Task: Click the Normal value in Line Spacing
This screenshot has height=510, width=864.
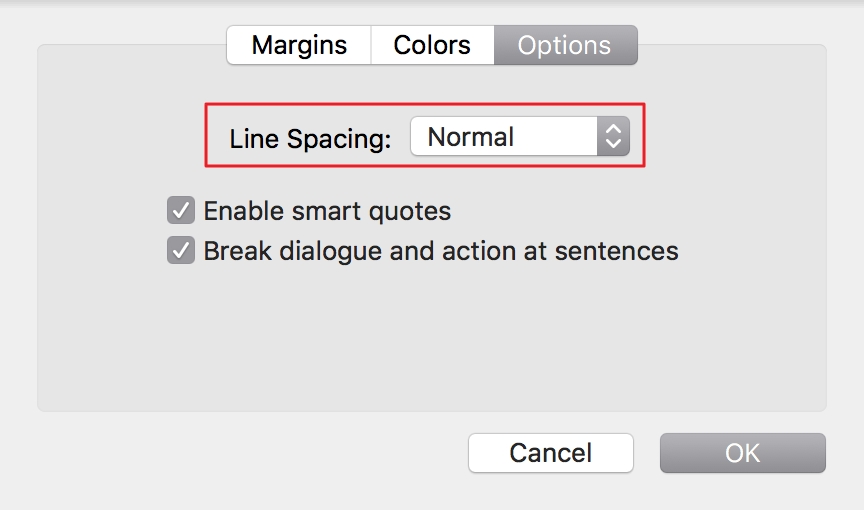Action: coord(471,137)
